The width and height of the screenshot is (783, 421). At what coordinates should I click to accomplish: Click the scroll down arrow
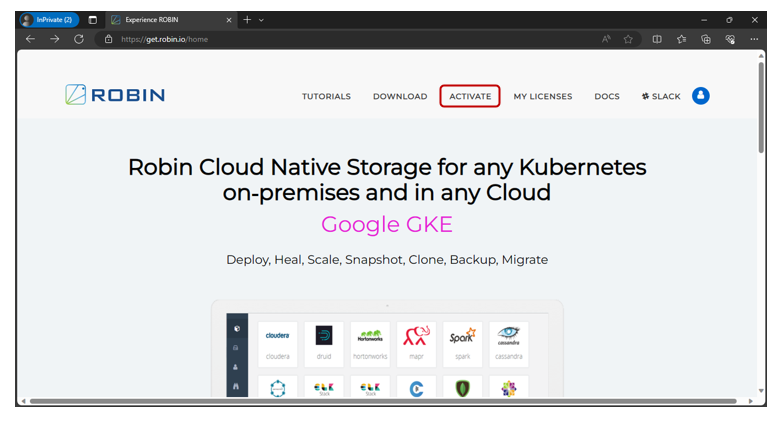(761, 391)
